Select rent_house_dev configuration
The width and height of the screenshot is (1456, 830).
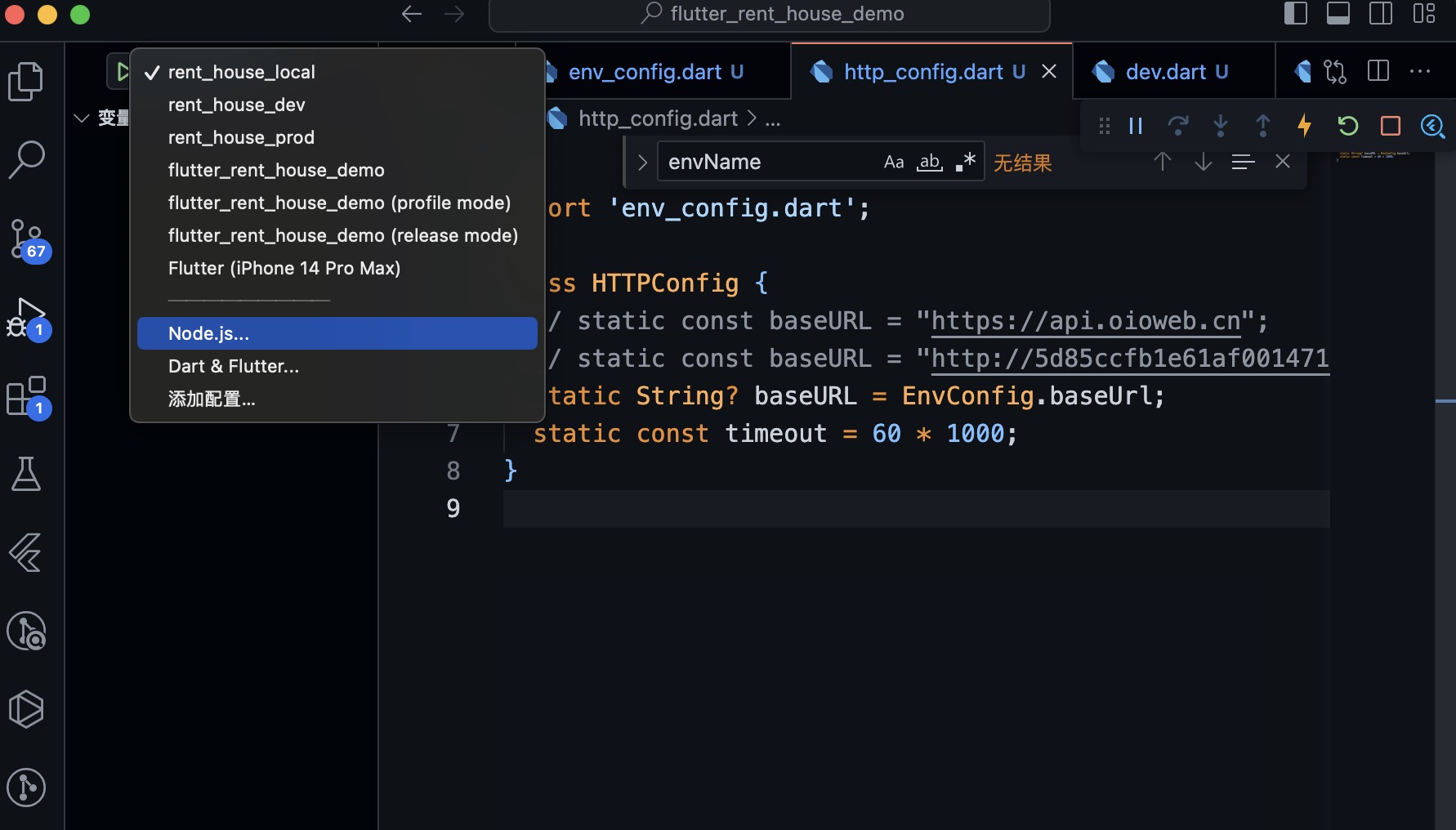(337, 105)
